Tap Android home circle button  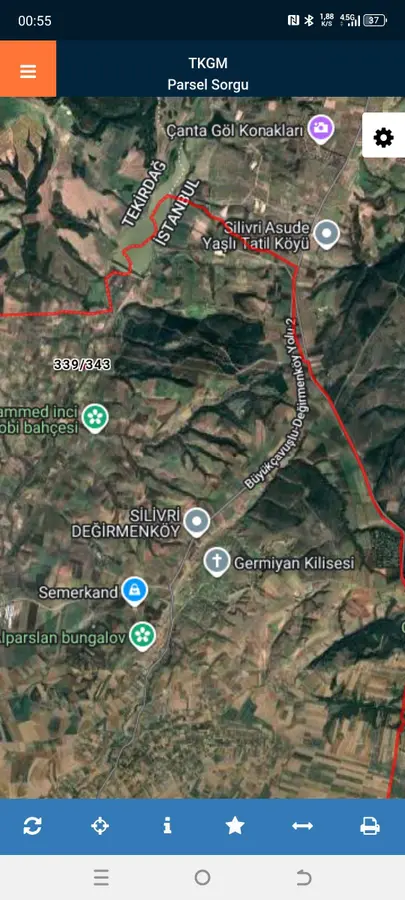202,877
